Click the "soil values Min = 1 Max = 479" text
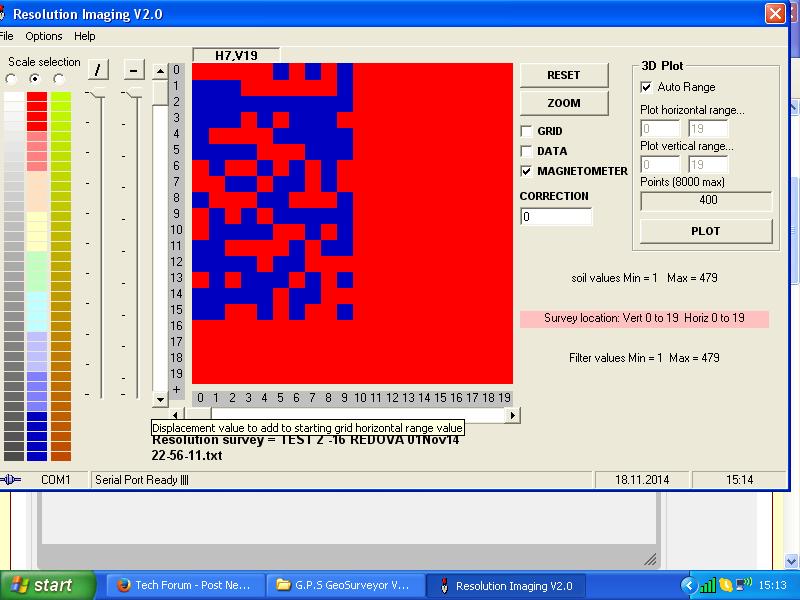 (644, 278)
